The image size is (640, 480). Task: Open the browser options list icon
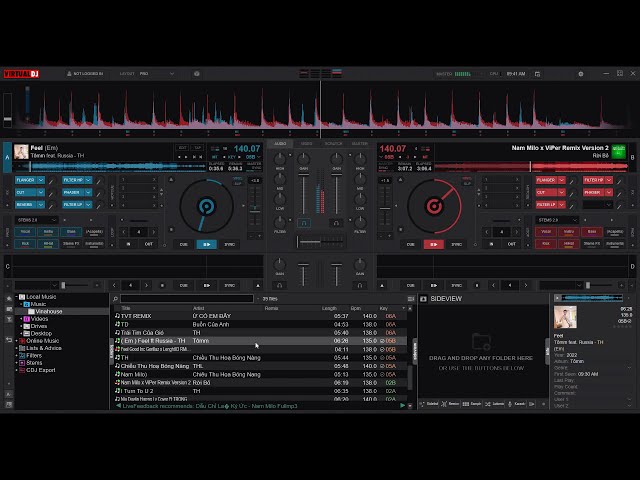pyautogui.click(x=411, y=299)
